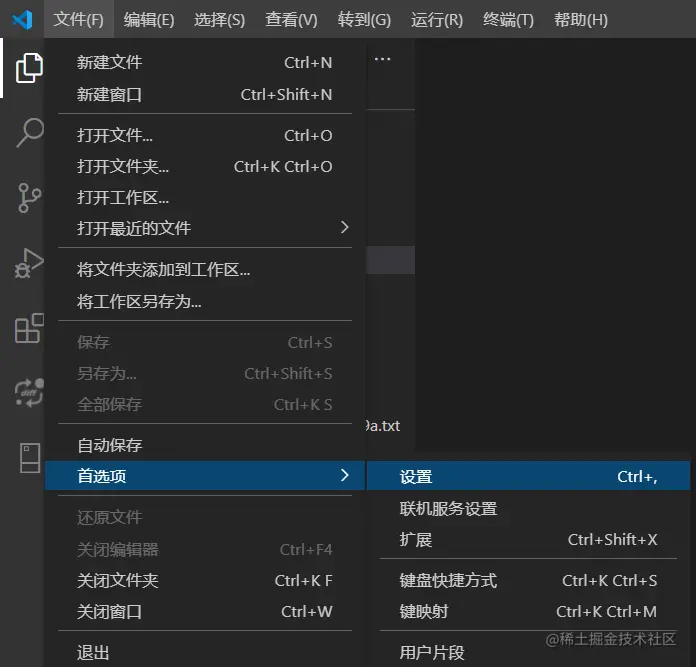Viewport: 696px width, 667px height.
Task: Open 联机服务设置 in submenu
Action: (x=528, y=509)
